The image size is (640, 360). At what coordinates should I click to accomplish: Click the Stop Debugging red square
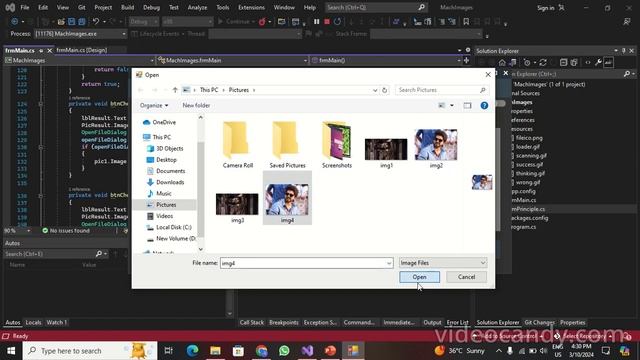point(327,22)
